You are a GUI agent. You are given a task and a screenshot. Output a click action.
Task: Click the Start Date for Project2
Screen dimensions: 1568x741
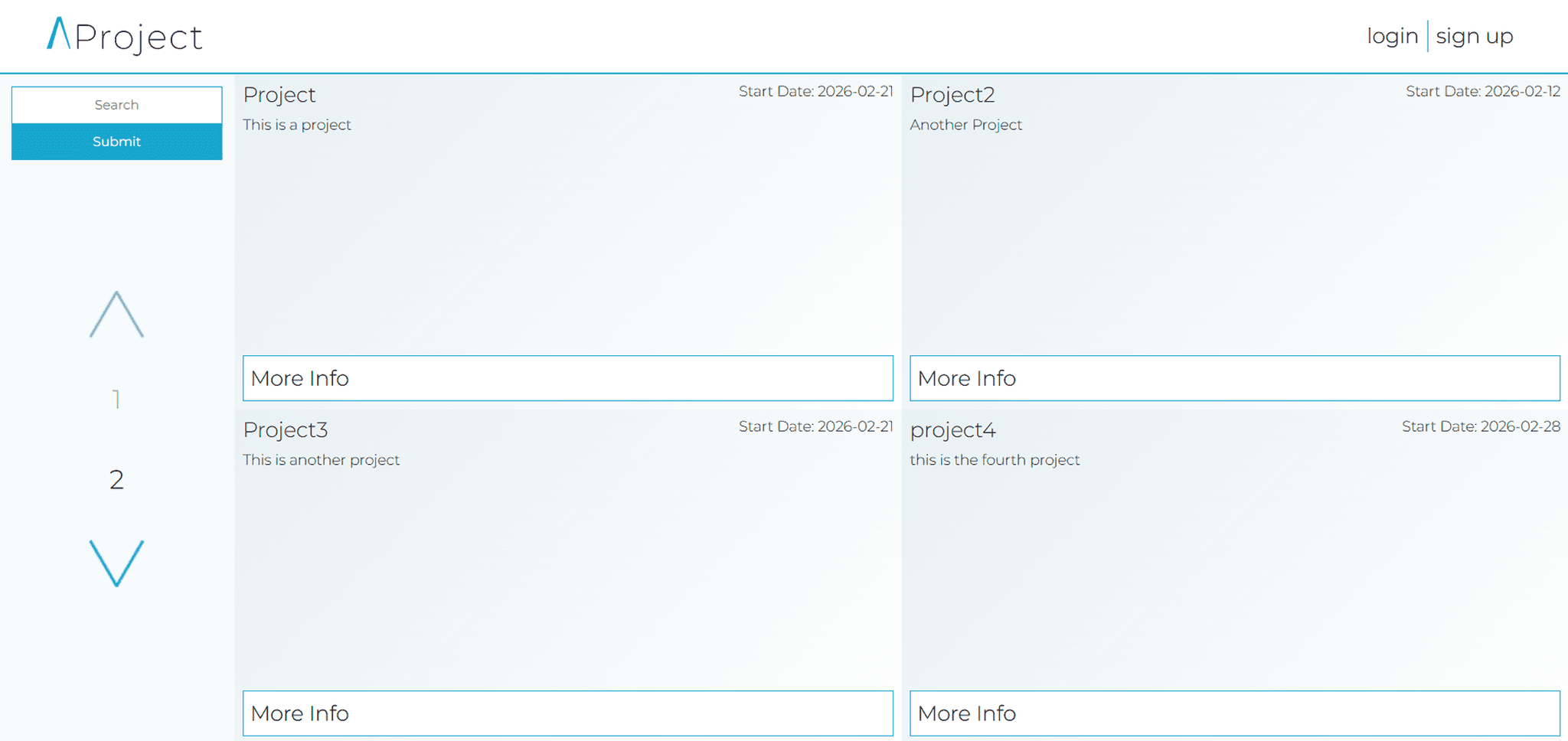1483,90
